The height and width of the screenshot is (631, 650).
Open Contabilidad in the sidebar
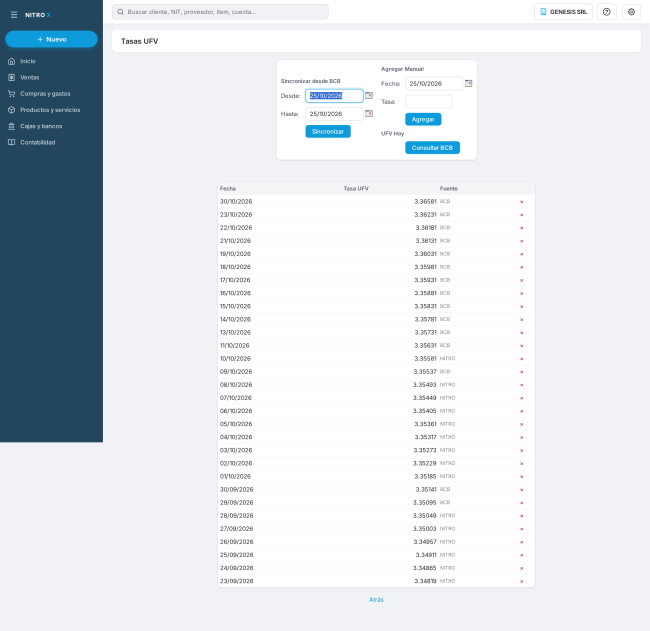coord(37,142)
